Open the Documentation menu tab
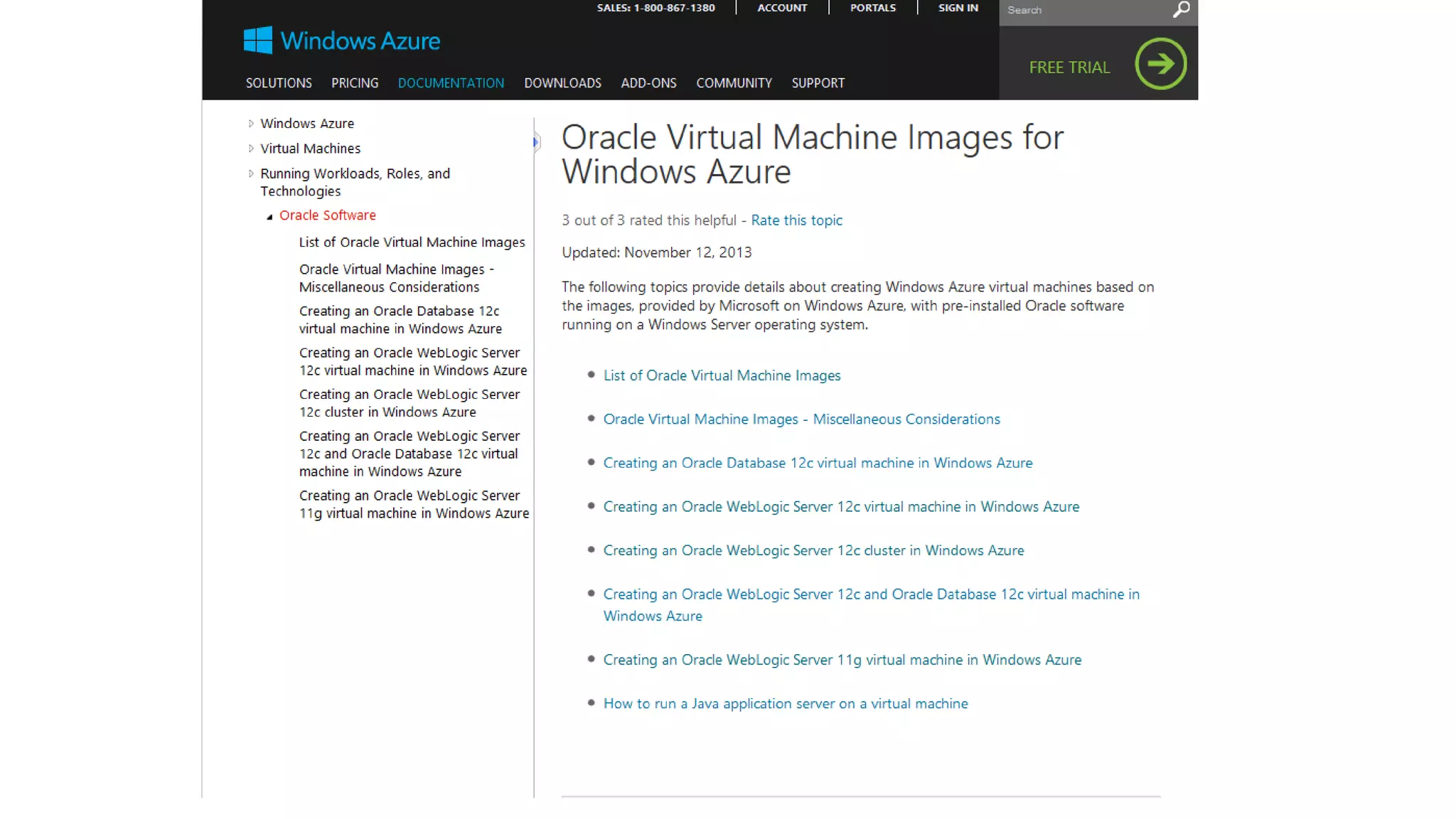The height and width of the screenshot is (819, 1456). [x=451, y=83]
